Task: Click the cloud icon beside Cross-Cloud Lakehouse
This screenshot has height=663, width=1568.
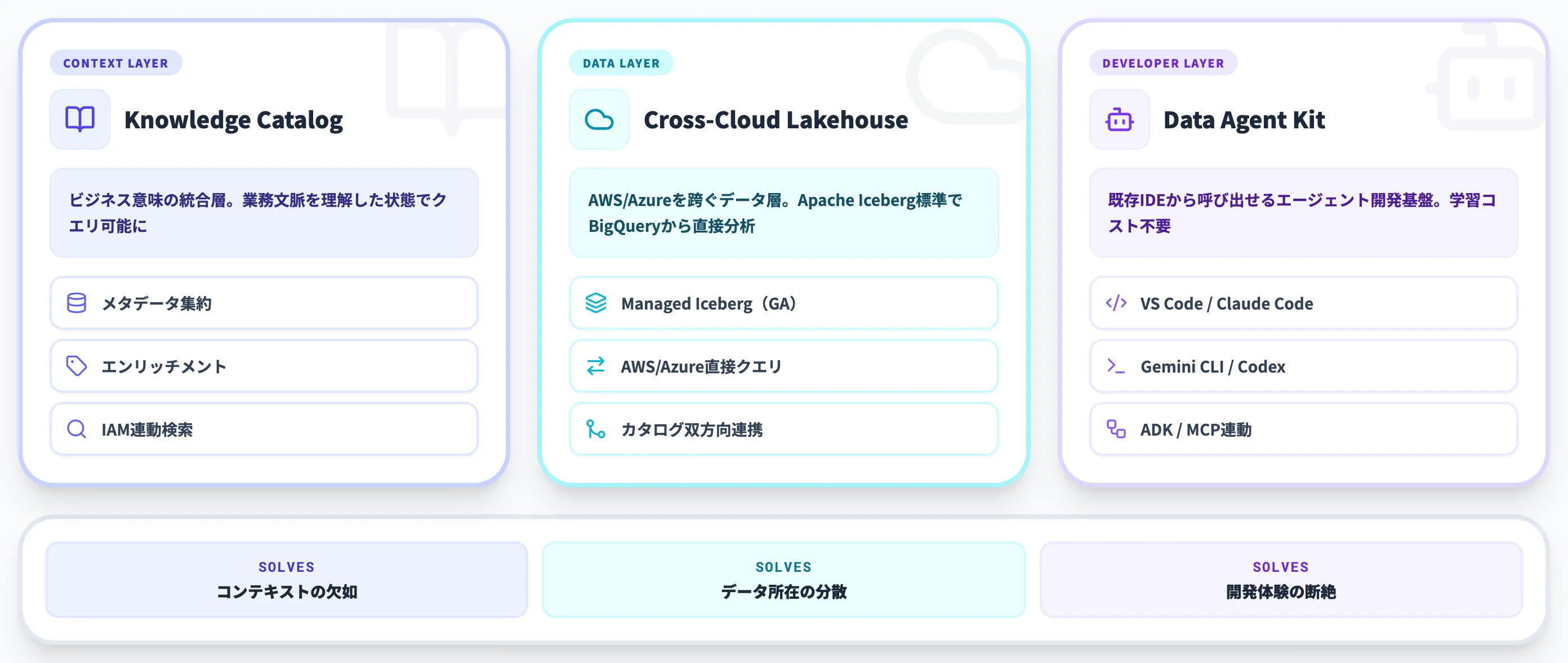Action: [599, 119]
